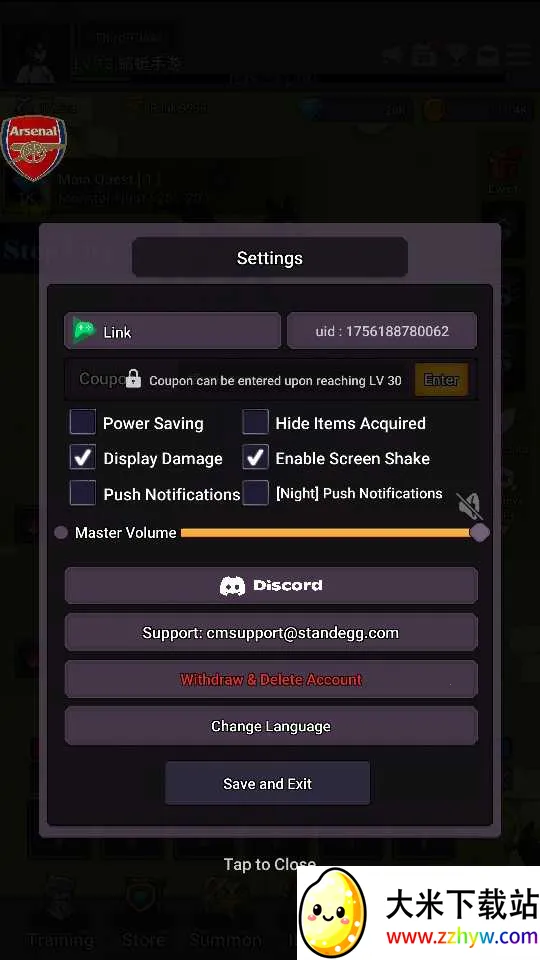Tap the uid number field
The image size is (540, 960).
[382, 331]
